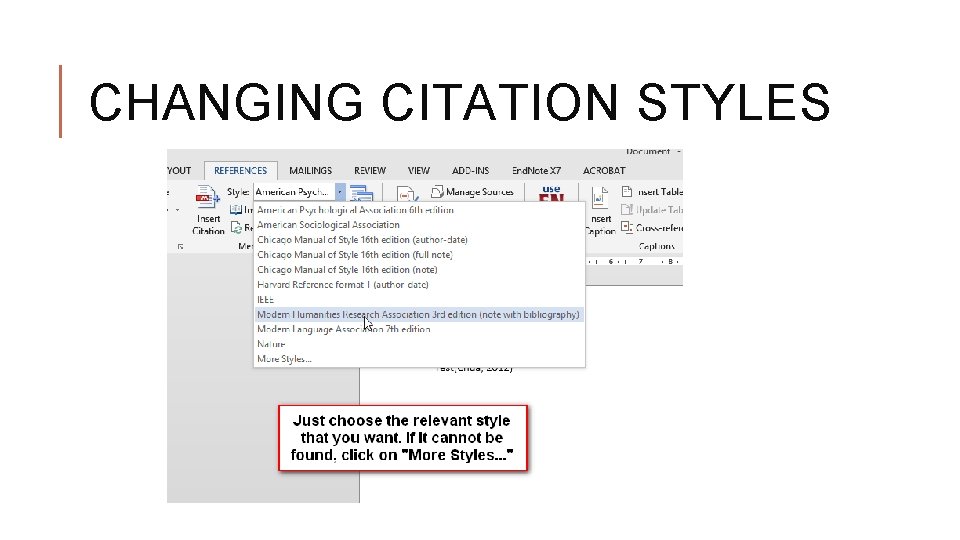960x540 pixels.
Task: Choose Chicago Manual of Style 16th edition (note)
Action: [x=419, y=270]
